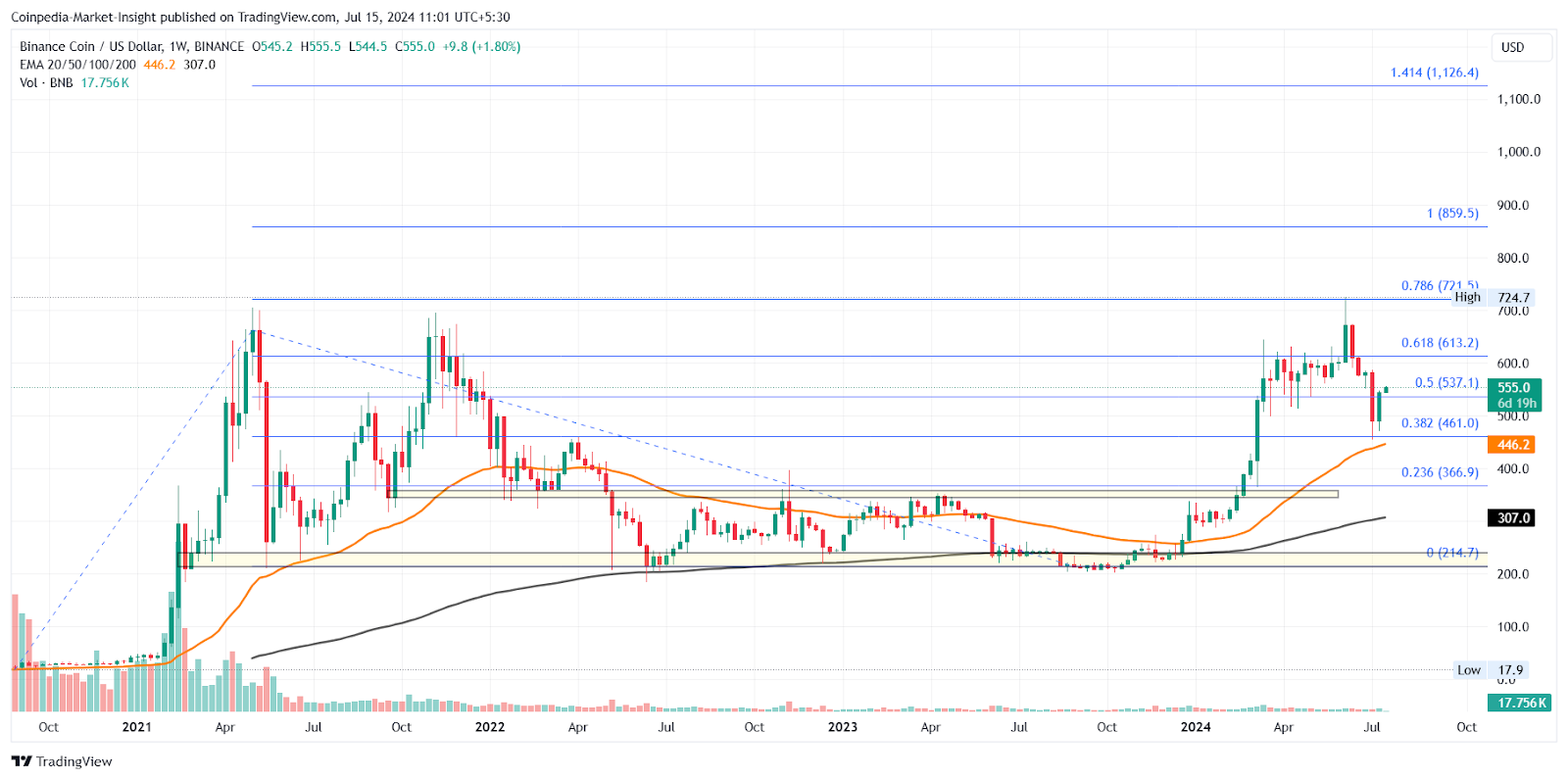Click the 1 (859.5) Fibonacci level label
Screen dimensions: 1568x780
(x=1452, y=213)
